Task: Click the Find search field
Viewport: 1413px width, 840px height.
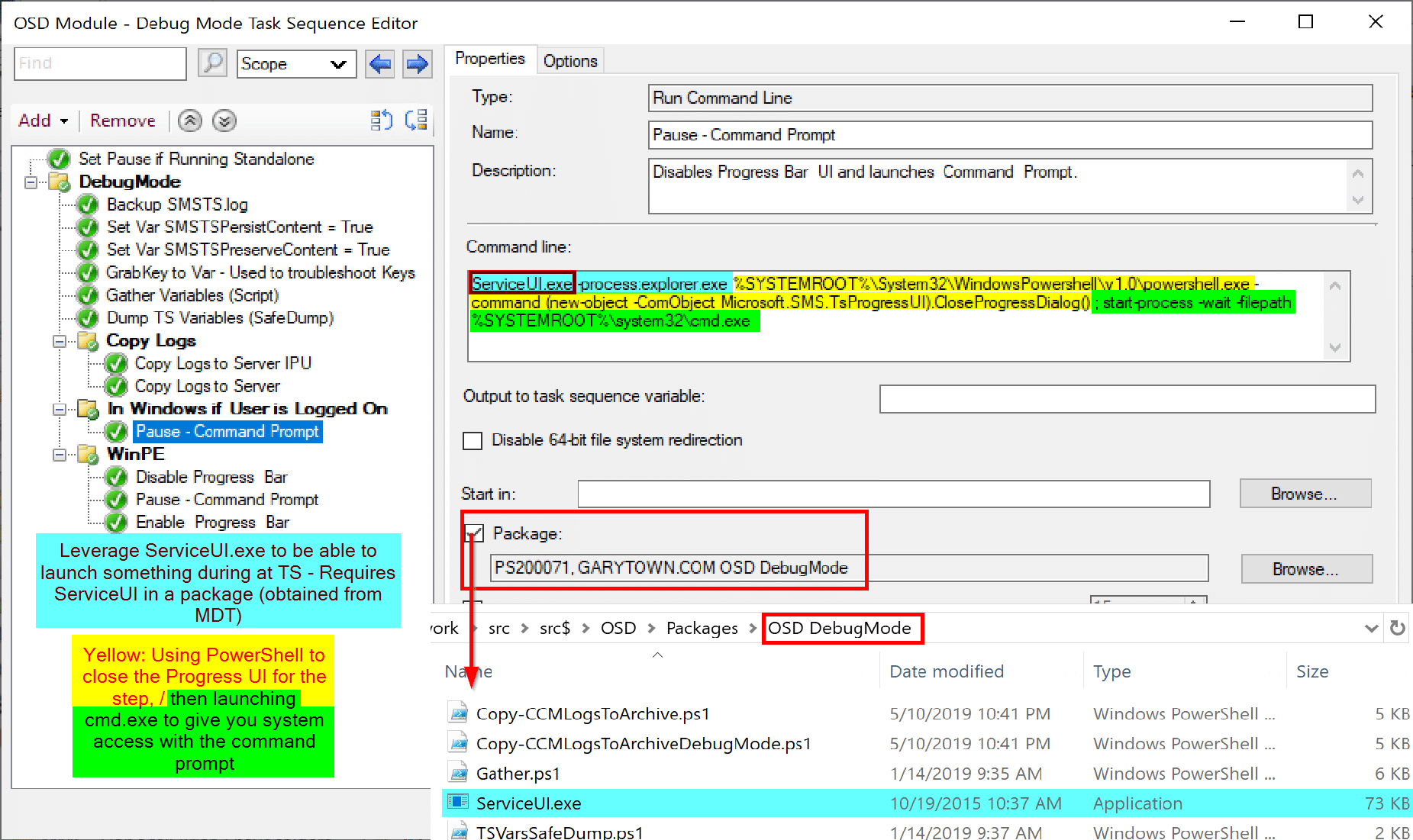Action: pos(100,63)
